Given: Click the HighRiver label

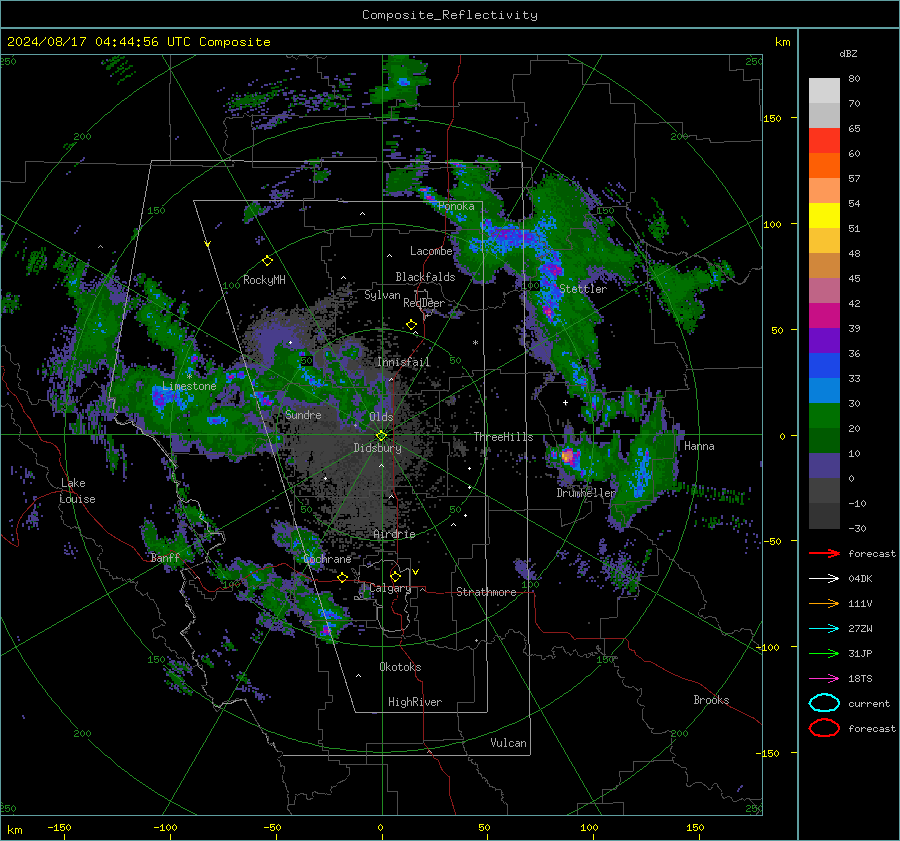Looking at the screenshot, I should tap(415, 702).
